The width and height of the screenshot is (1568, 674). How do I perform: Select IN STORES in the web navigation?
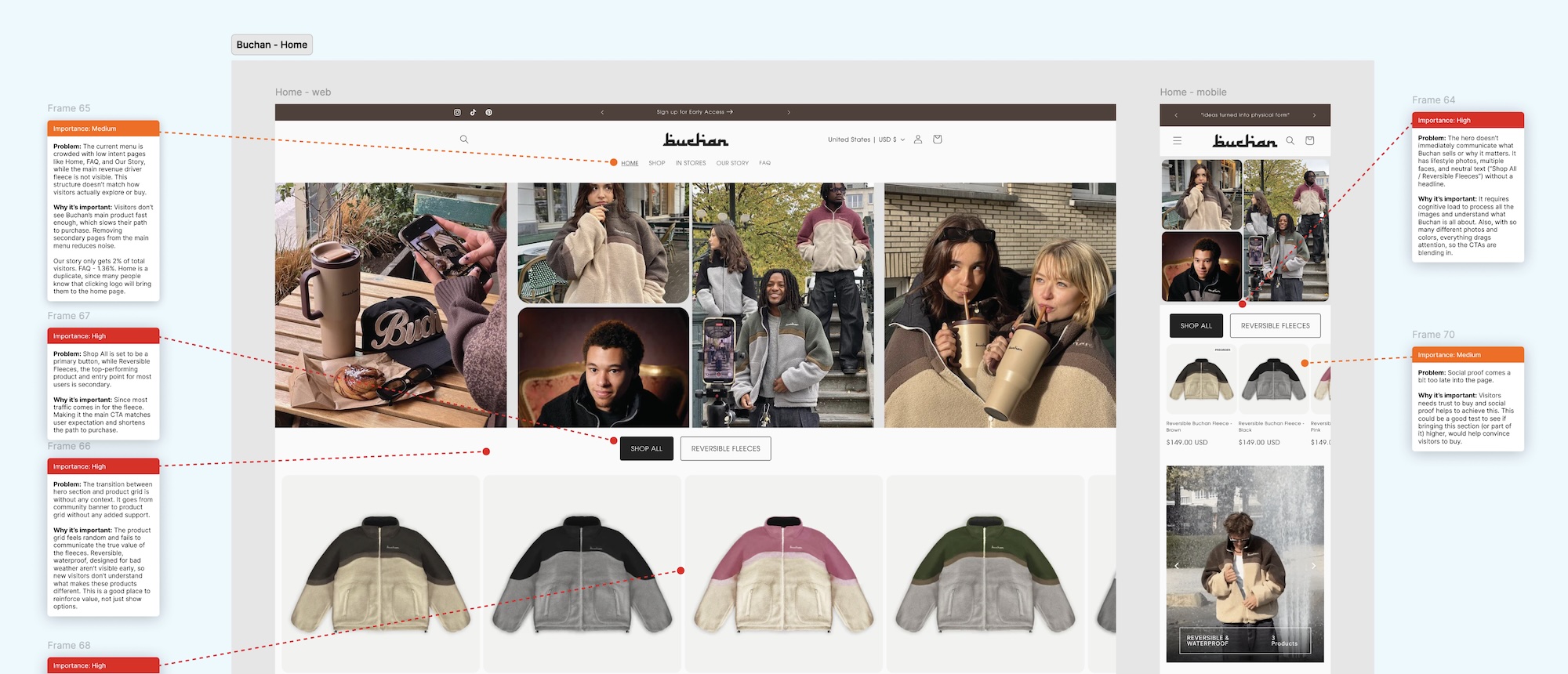click(691, 163)
